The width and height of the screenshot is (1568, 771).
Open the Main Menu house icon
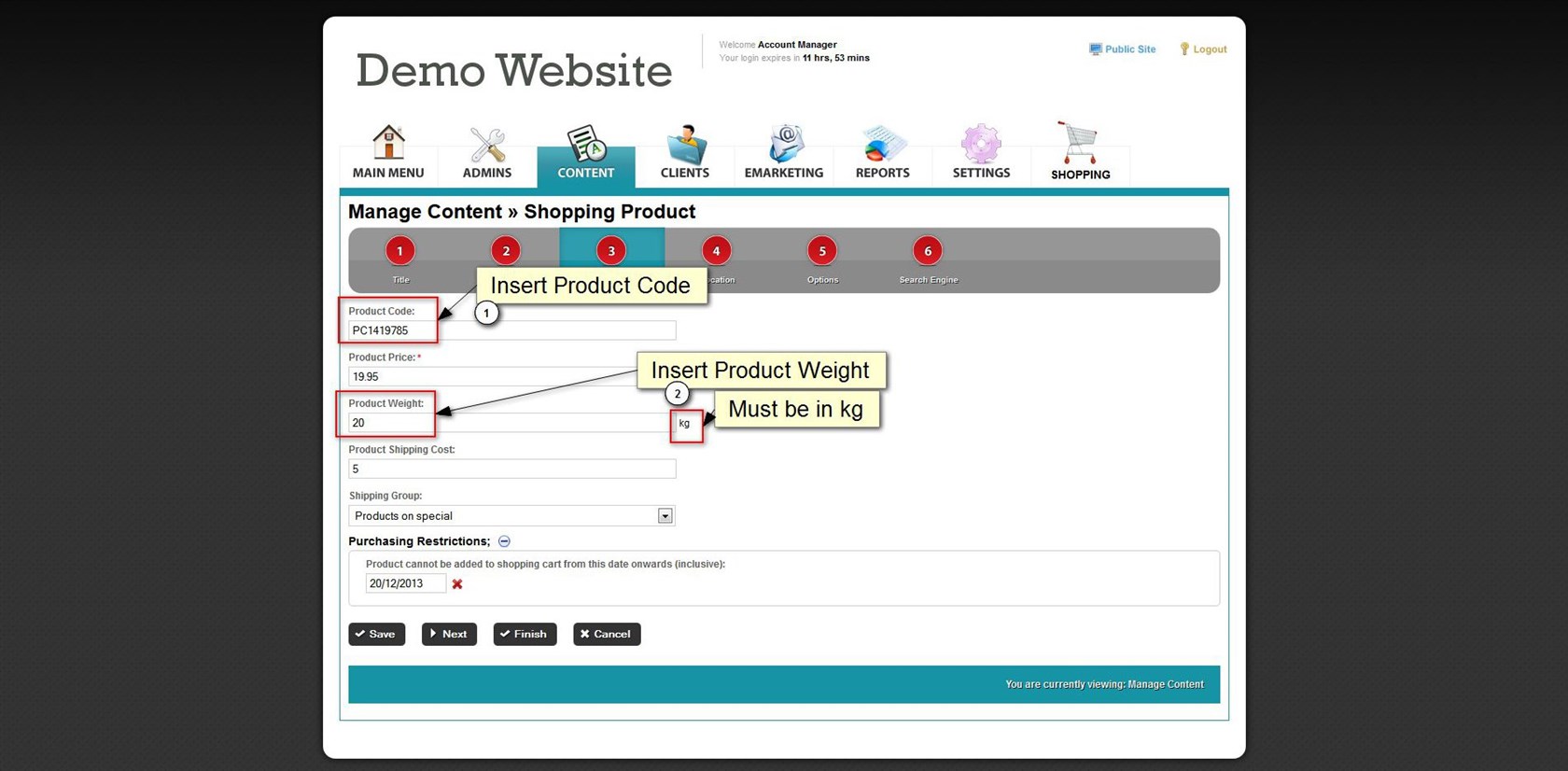388,144
